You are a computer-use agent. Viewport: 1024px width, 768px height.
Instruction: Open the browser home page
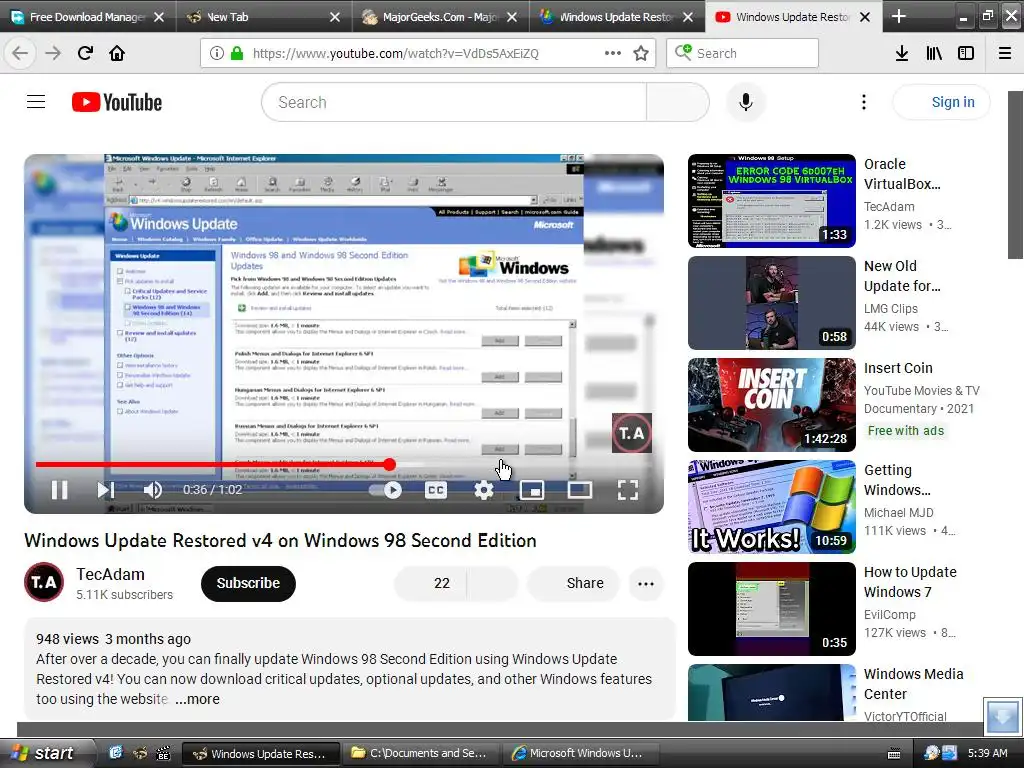pyautogui.click(x=117, y=53)
